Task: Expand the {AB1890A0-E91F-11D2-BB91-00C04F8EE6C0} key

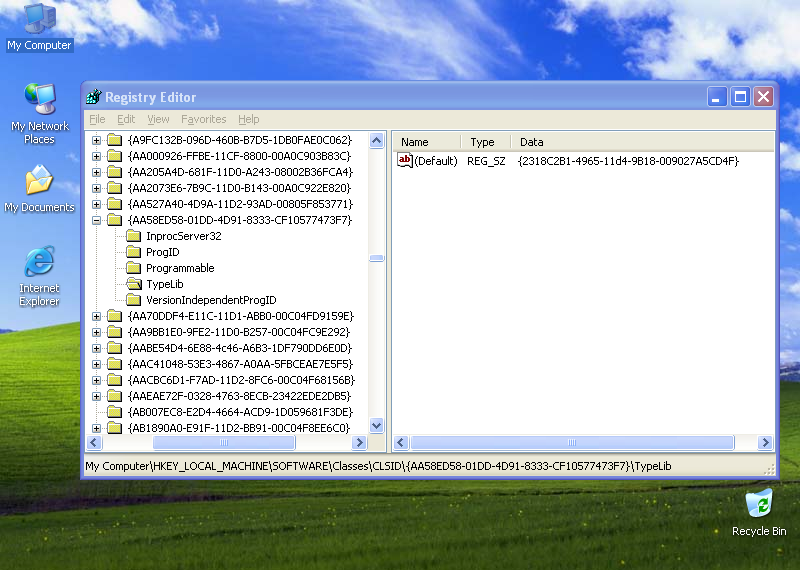Action: point(96,428)
